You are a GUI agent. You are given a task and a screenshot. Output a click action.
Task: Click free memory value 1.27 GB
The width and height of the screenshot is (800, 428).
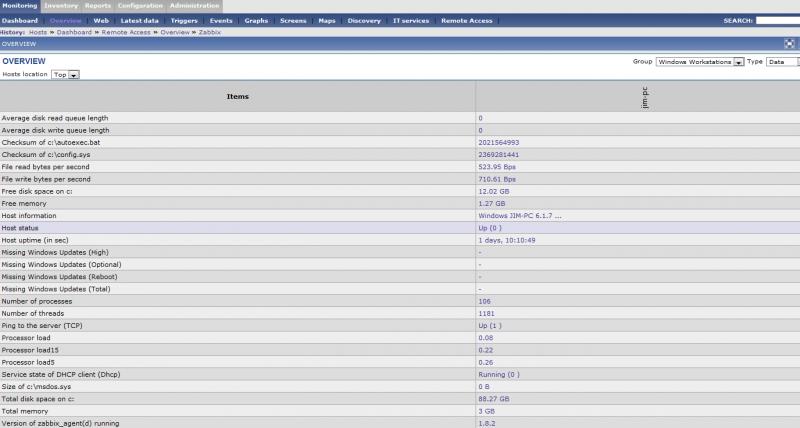(491, 204)
